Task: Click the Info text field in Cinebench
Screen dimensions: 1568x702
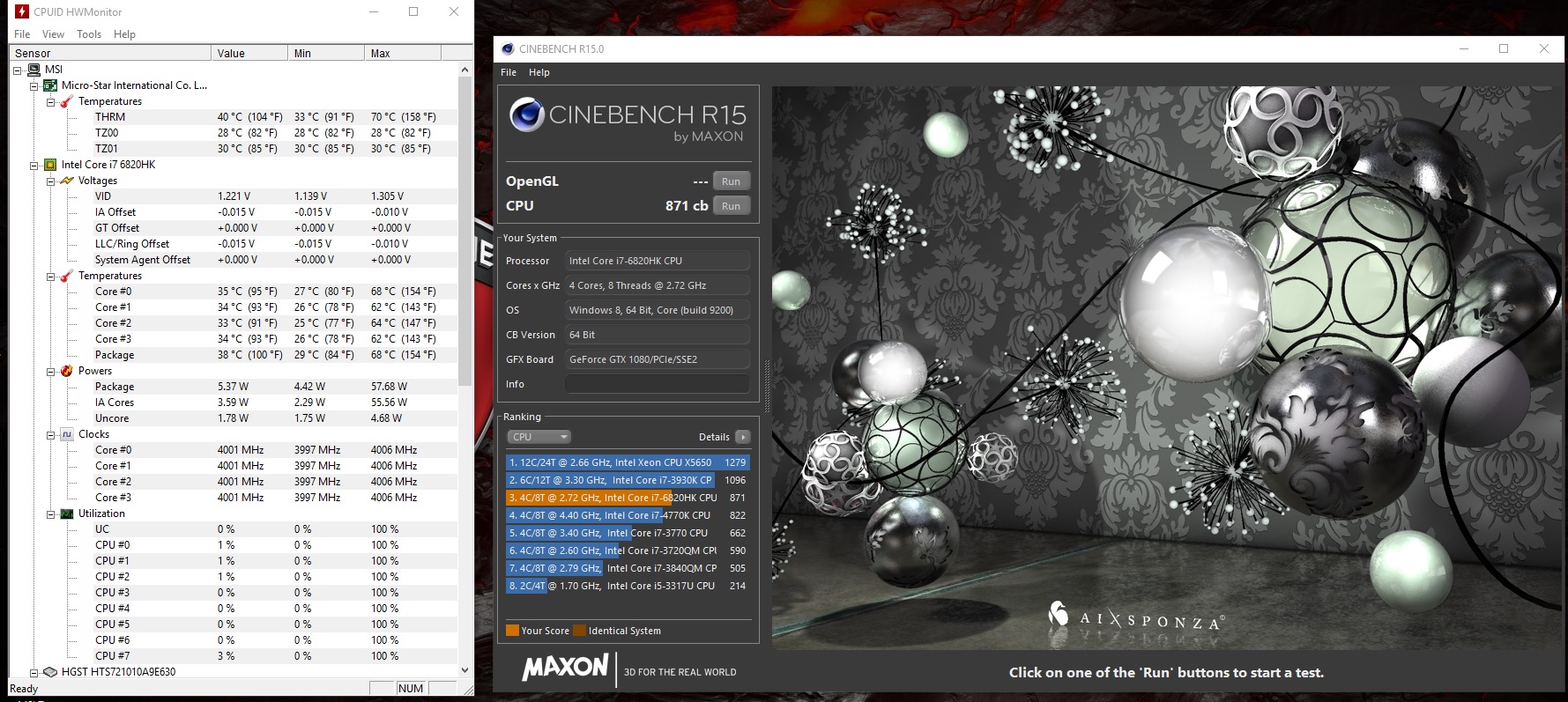Action: tap(658, 384)
